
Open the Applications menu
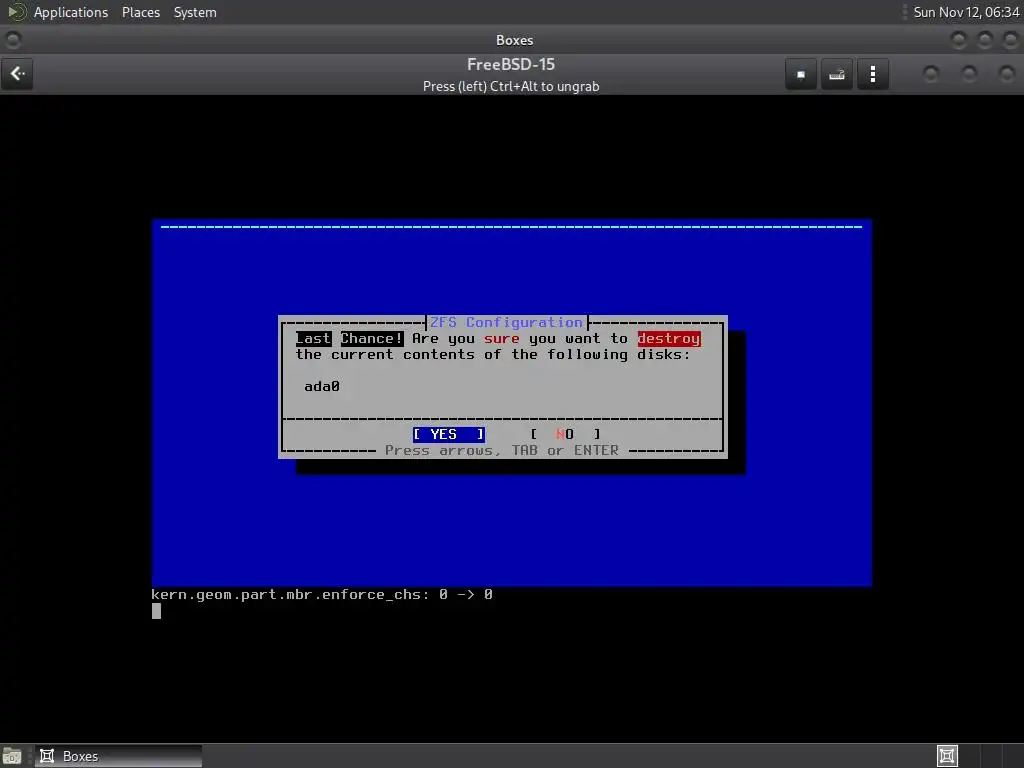point(71,12)
